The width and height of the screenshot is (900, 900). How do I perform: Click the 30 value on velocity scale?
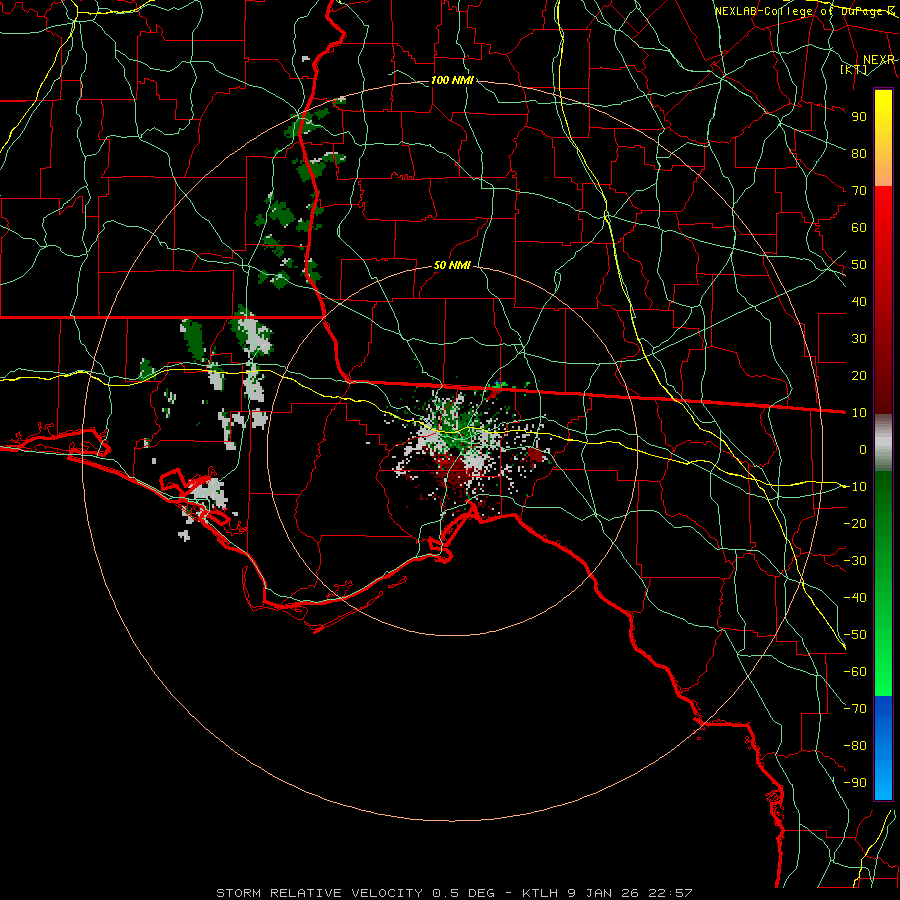pos(859,339)
